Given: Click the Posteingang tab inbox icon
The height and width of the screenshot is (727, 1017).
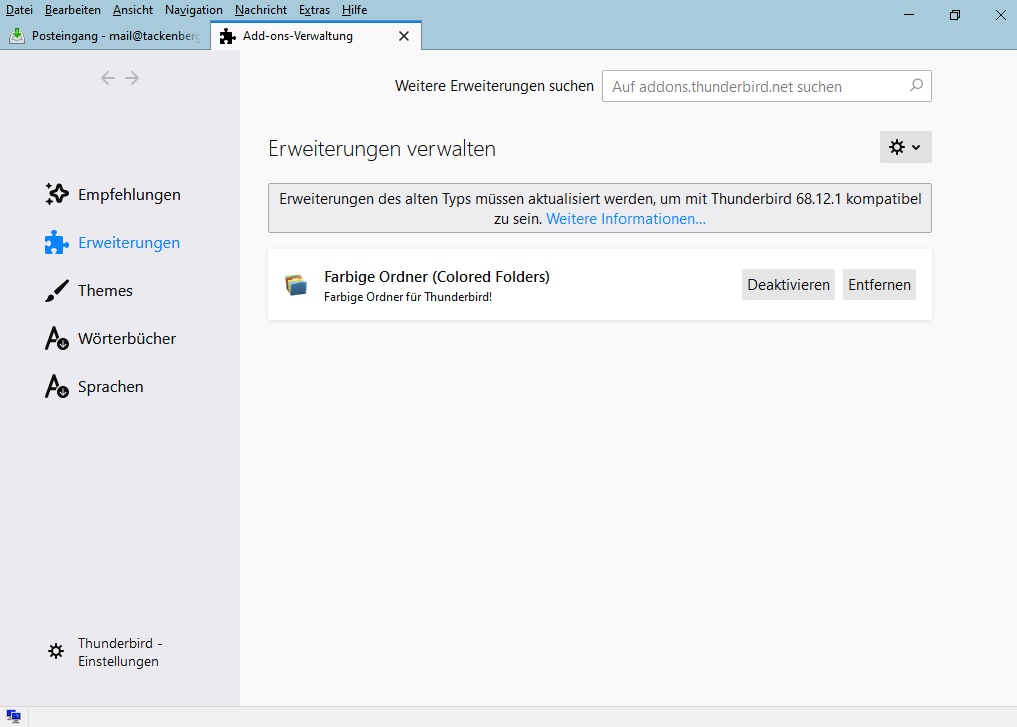Looking at the screenshot, I should 17,36.
